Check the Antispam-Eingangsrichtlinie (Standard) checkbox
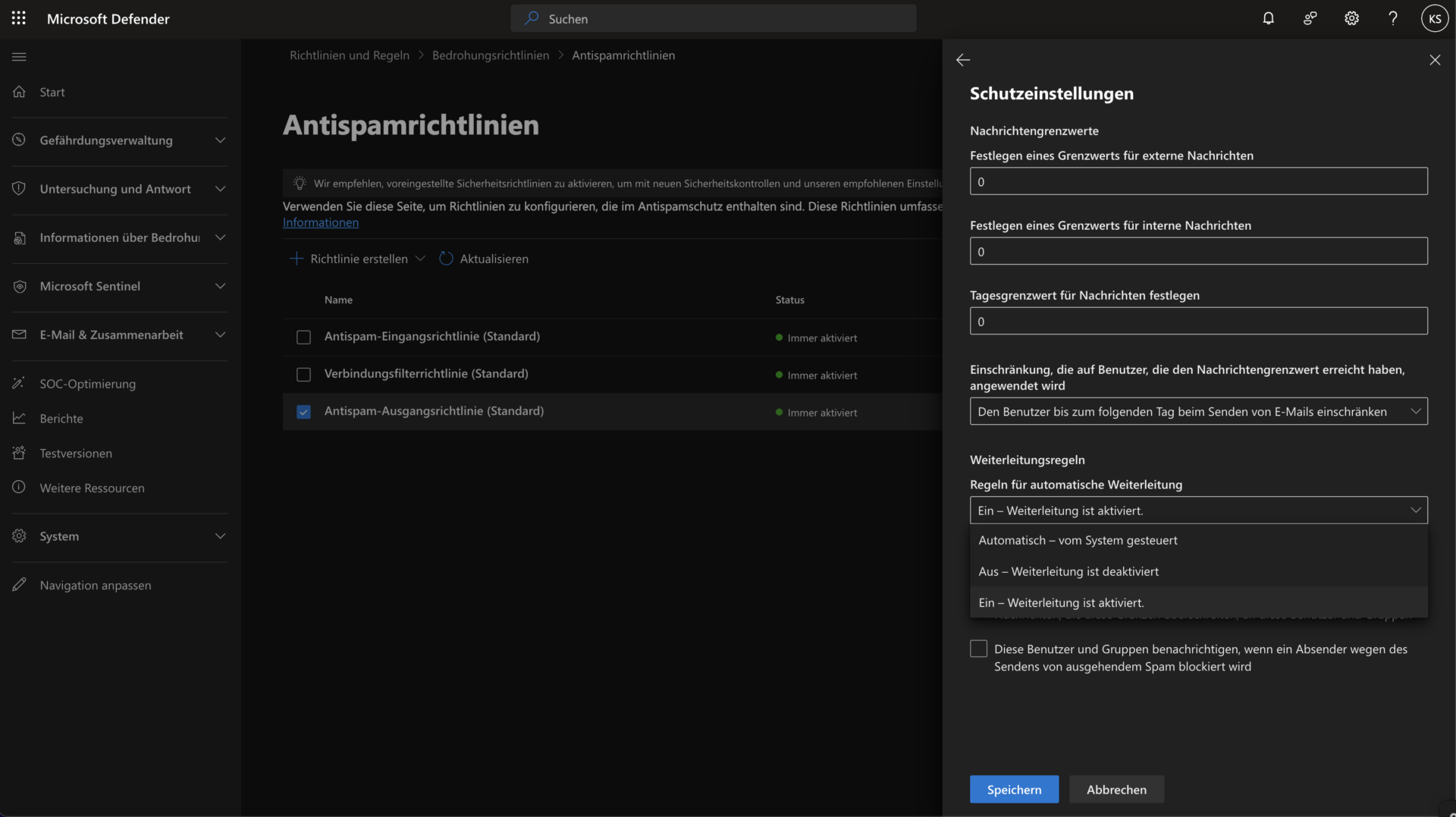 click(x=303, y=337)
